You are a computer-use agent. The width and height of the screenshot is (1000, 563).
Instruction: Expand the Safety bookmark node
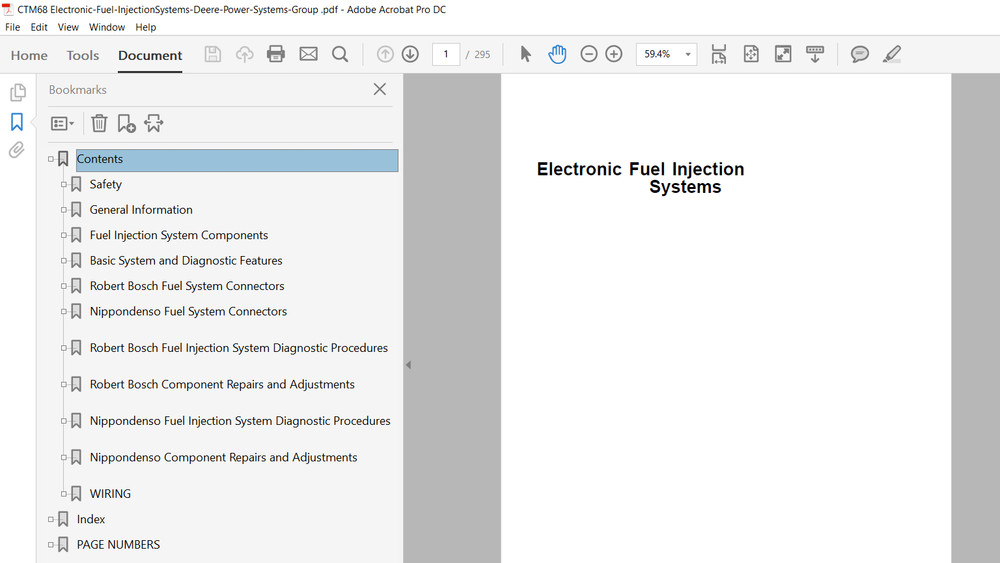click(63, 185)
